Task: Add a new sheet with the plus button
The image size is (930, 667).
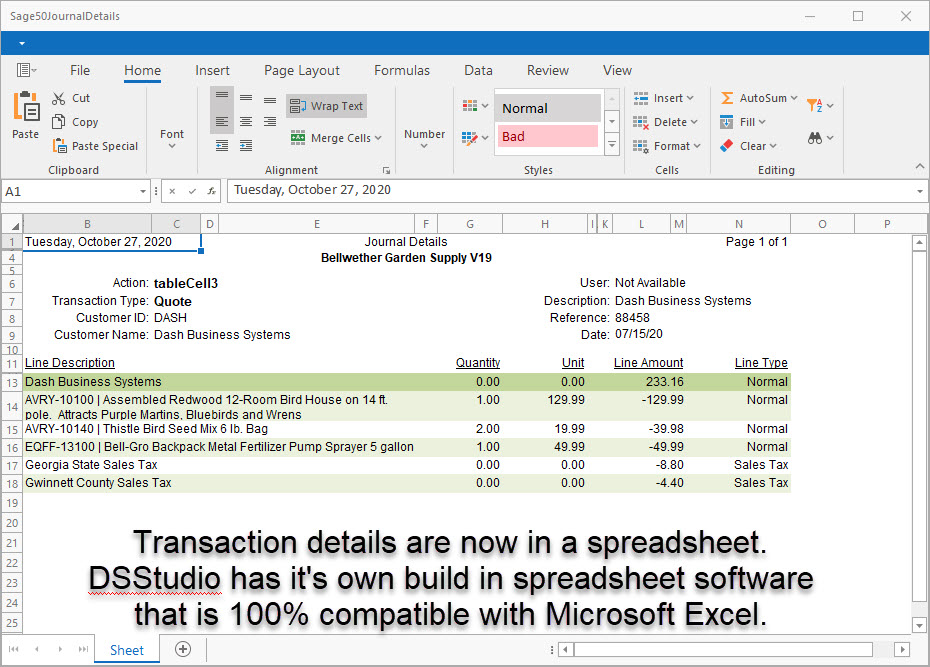Action: pos(183,649)
